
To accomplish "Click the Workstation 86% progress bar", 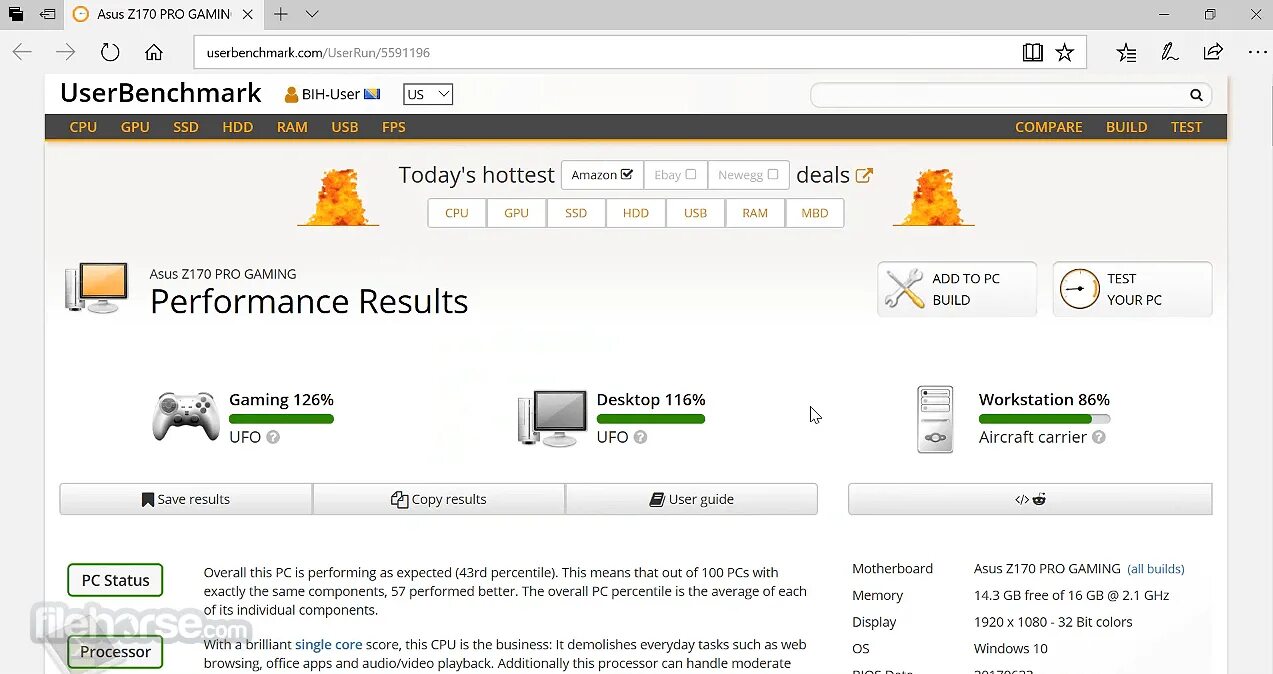I will click(x=1044, y=419).
